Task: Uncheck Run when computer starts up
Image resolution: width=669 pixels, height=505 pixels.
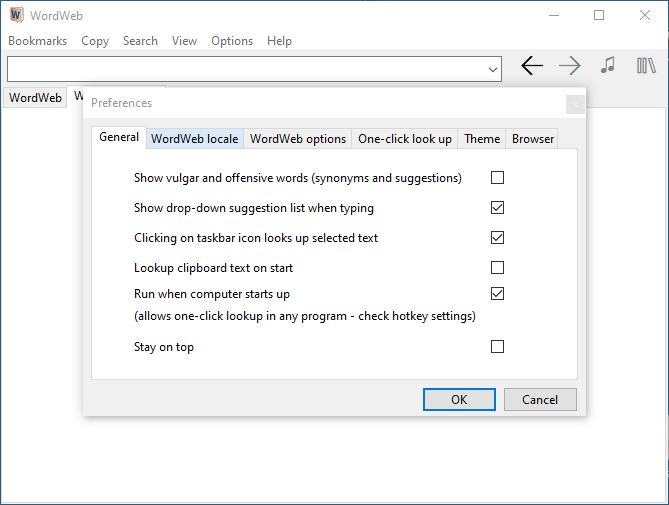Action: point(497,293)
